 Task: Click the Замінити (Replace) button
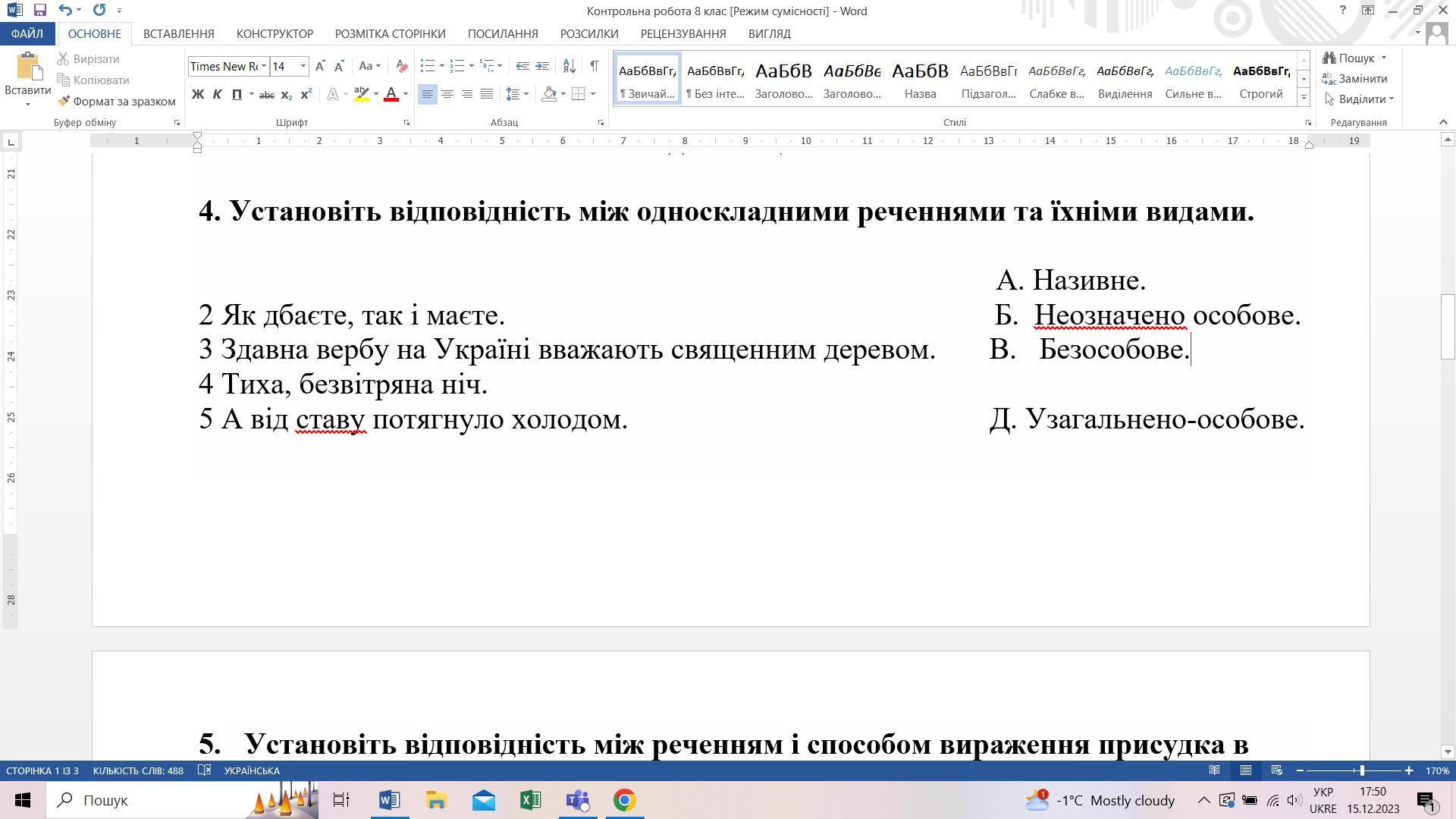1354,79
